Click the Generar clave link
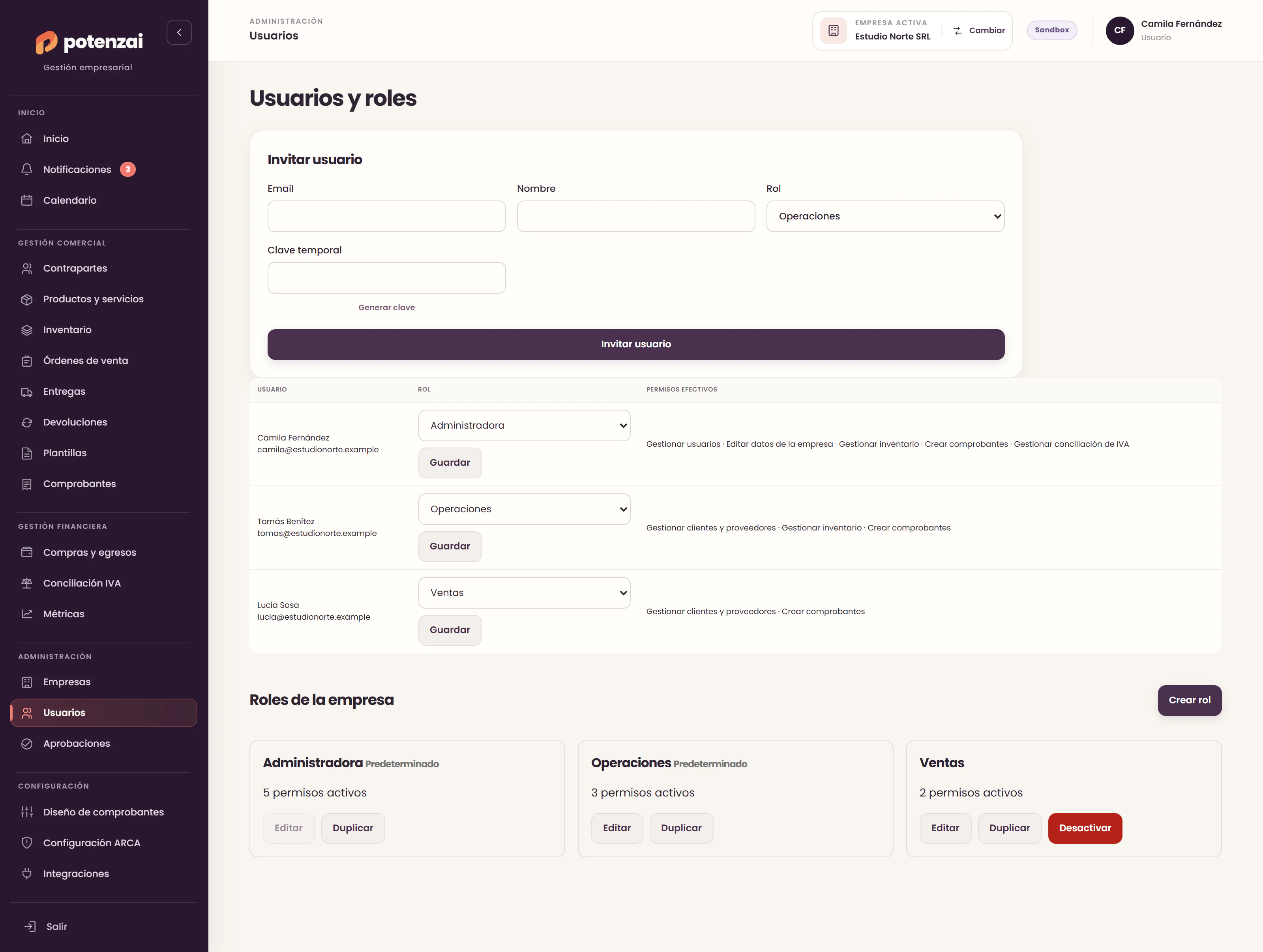Screen dimensions: 1263x952 pos(386,307)
